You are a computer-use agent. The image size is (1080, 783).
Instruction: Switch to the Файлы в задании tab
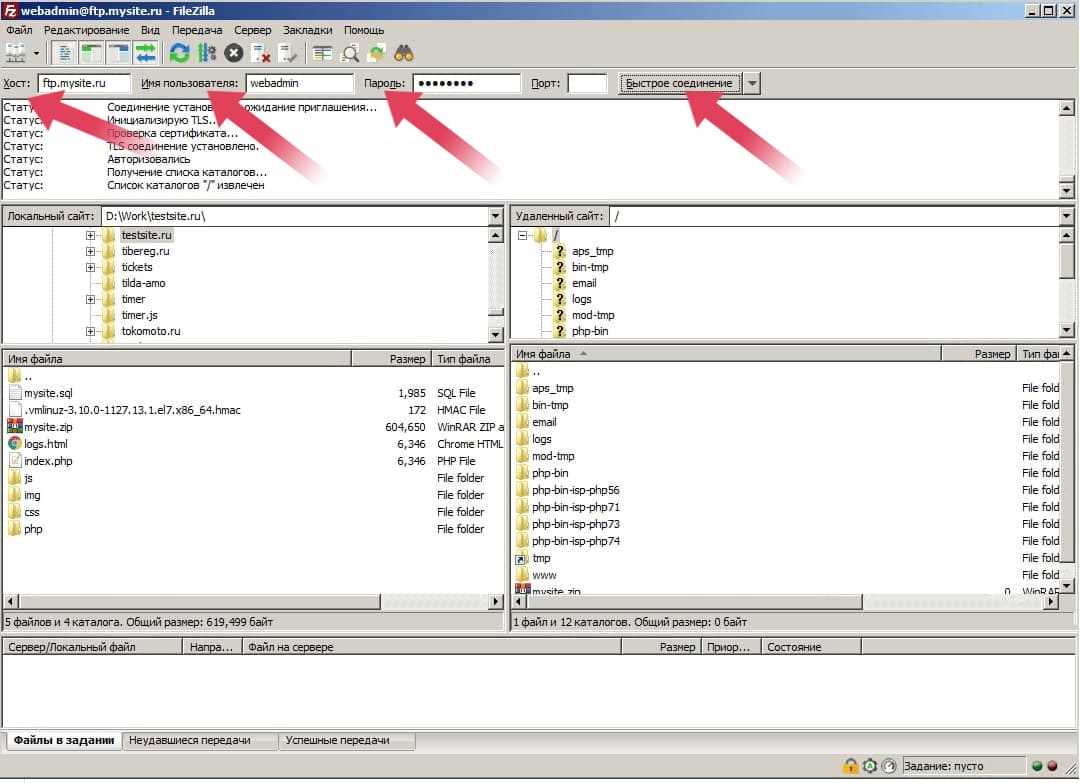click(64, 740)
